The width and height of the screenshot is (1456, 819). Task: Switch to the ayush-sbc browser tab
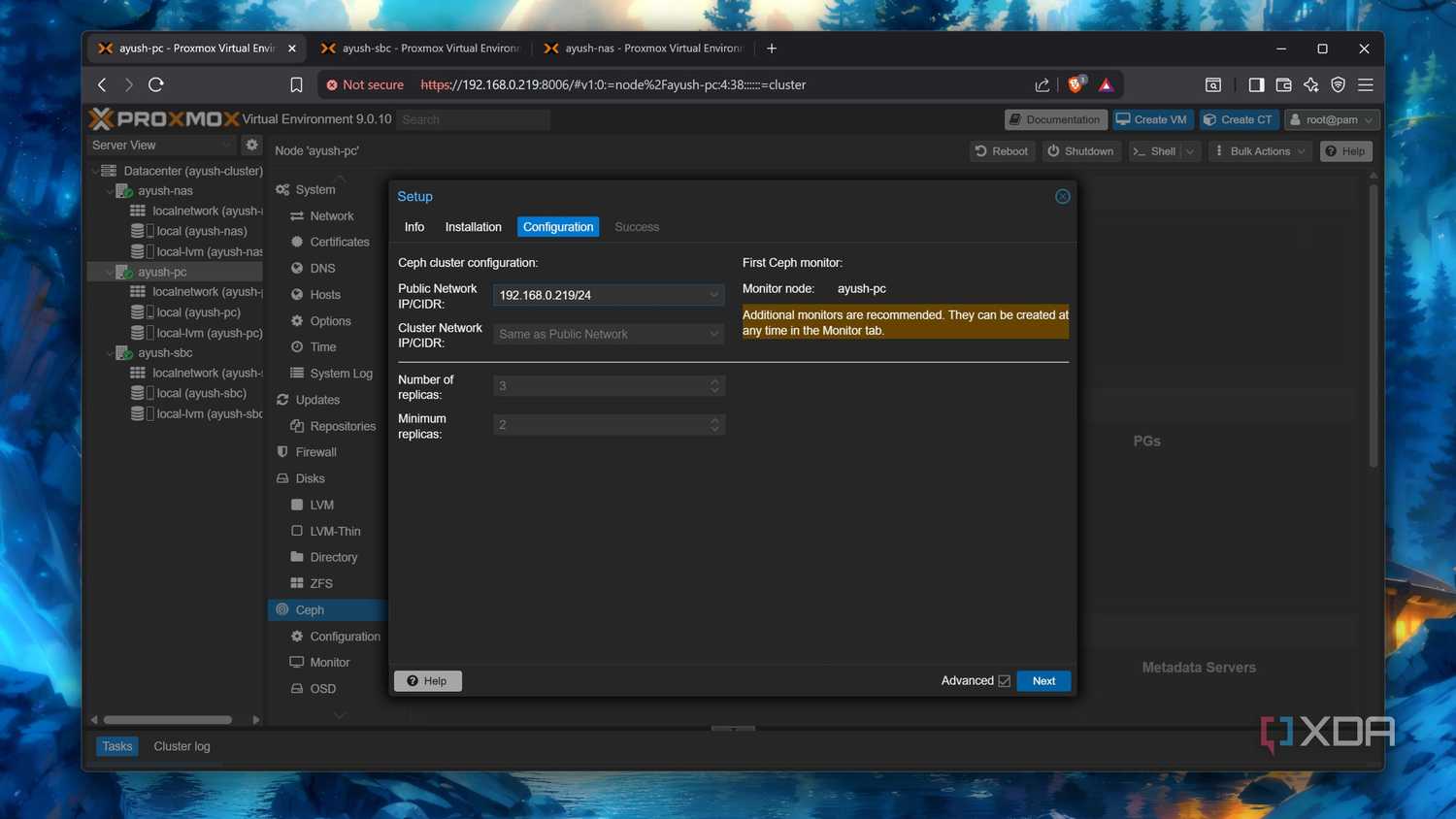tap(421, 48)
